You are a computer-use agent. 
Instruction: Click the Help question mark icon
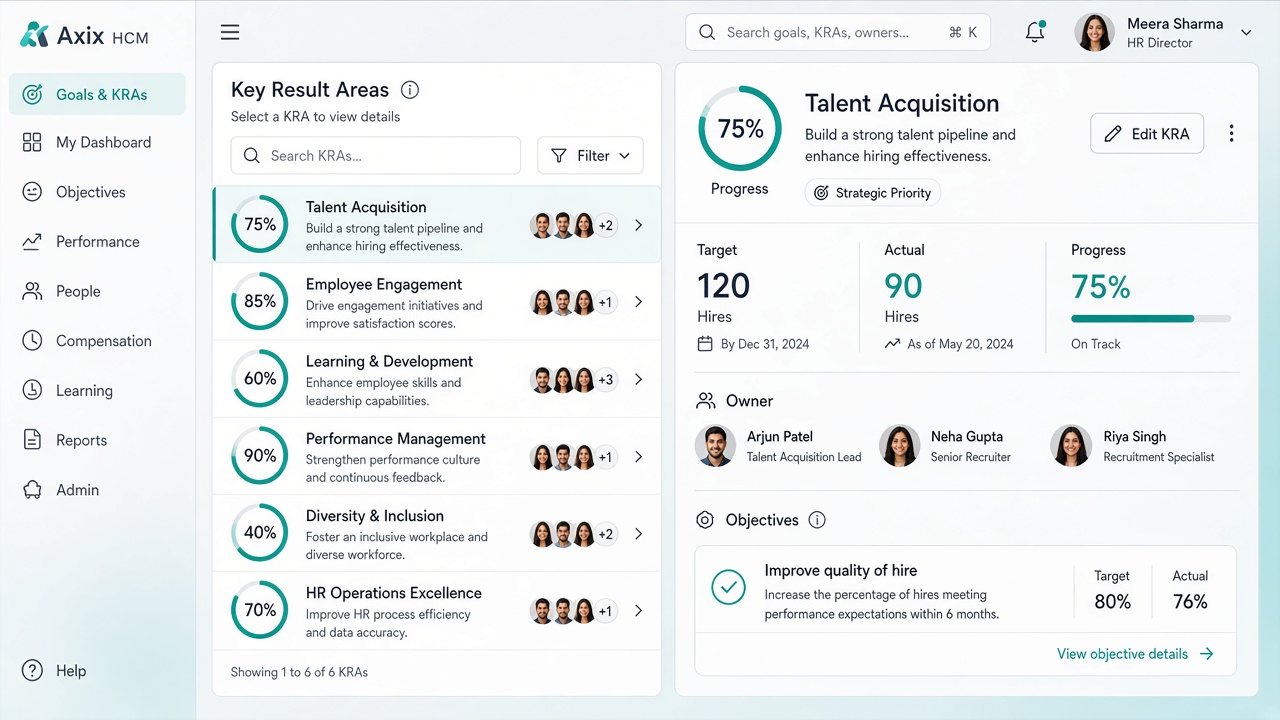coord(33,671)
